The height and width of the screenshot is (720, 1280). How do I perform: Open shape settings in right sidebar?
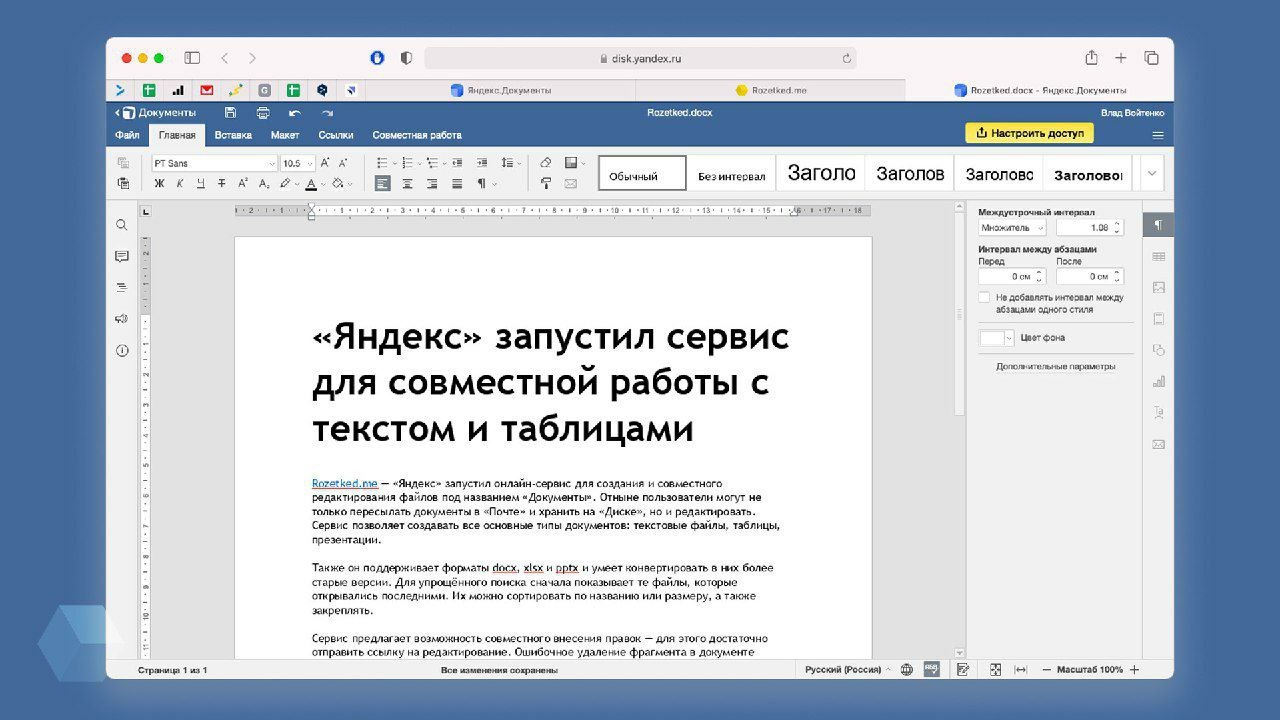1159,350
